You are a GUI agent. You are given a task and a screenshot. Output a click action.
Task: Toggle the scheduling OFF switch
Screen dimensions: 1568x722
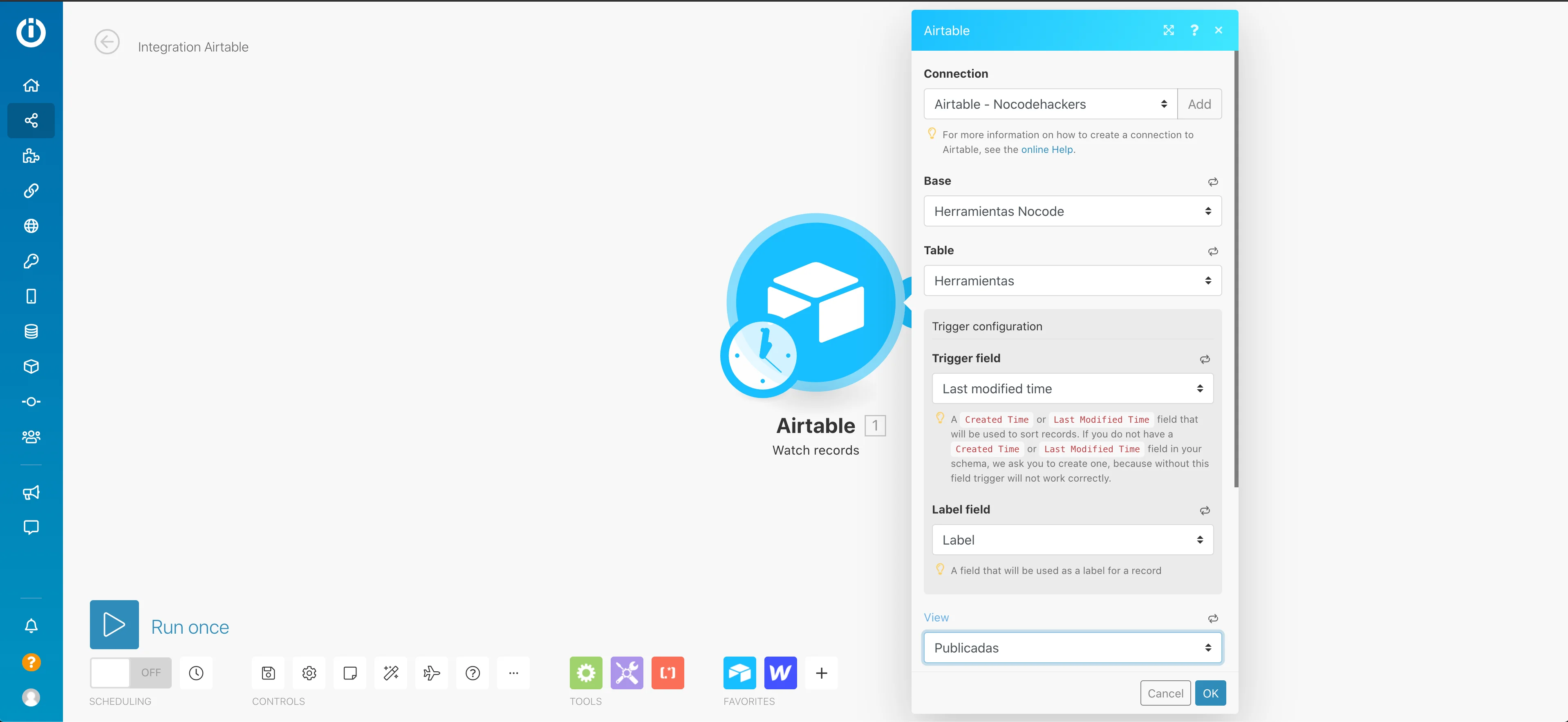click(x=130, y=673)
